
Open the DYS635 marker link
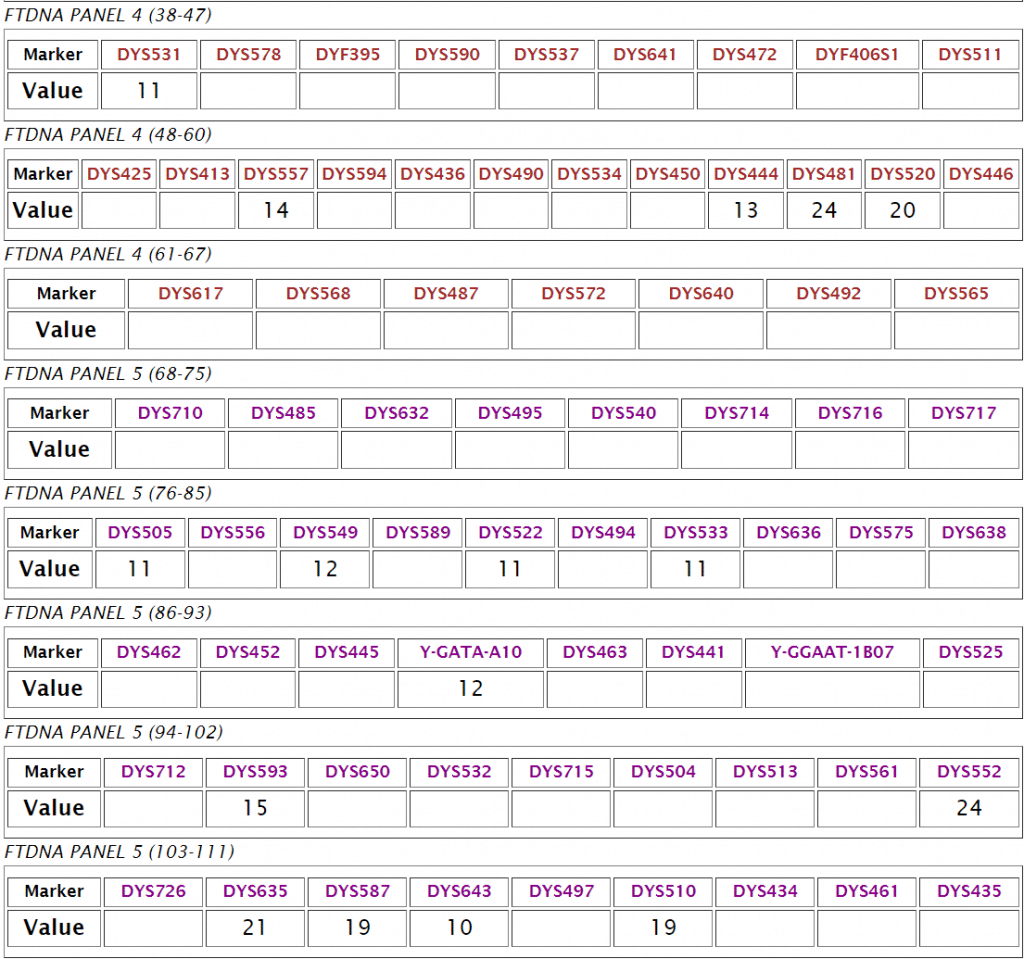(255, 891)
